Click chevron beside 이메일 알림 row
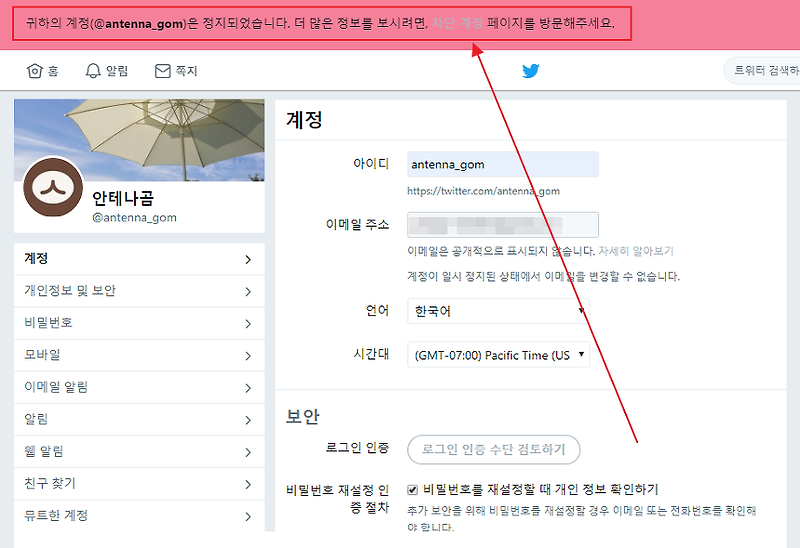800x548 pixels. pos(248,388)
